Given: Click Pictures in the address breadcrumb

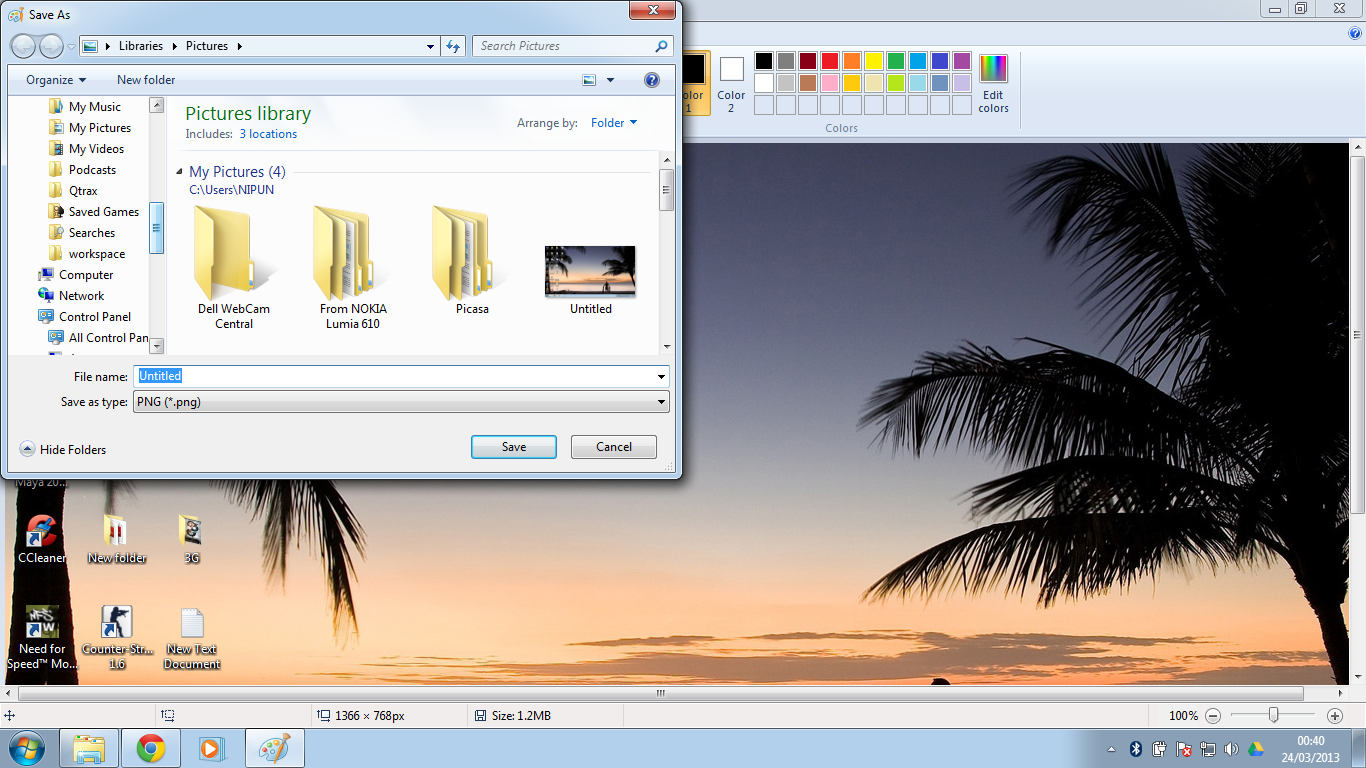Looking at the screenshot, I should point(207,46).
